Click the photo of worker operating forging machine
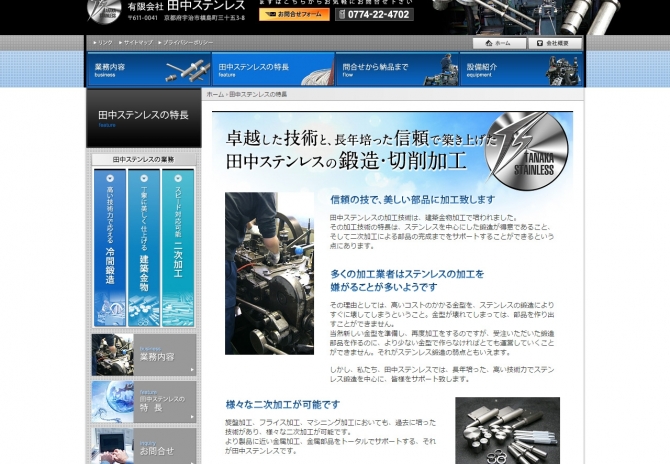 tap(270, 273)
